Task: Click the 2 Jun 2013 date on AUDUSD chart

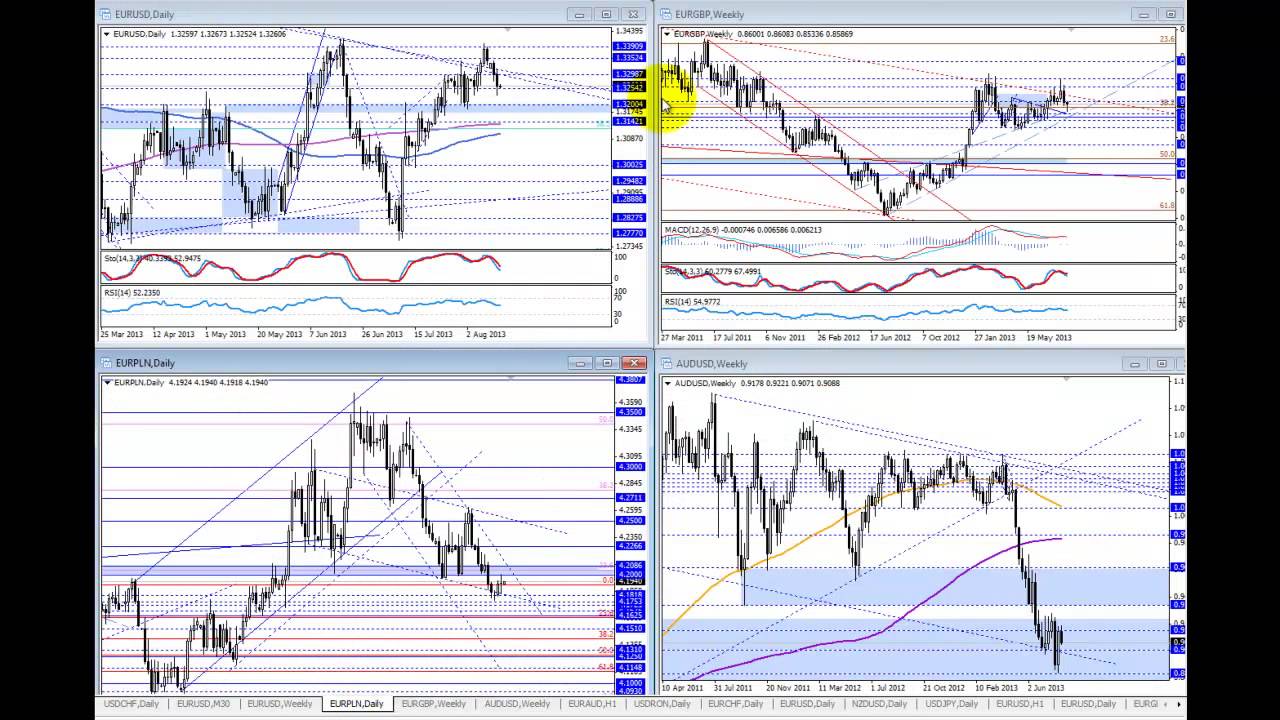Action: click(x=1046, y=687)
